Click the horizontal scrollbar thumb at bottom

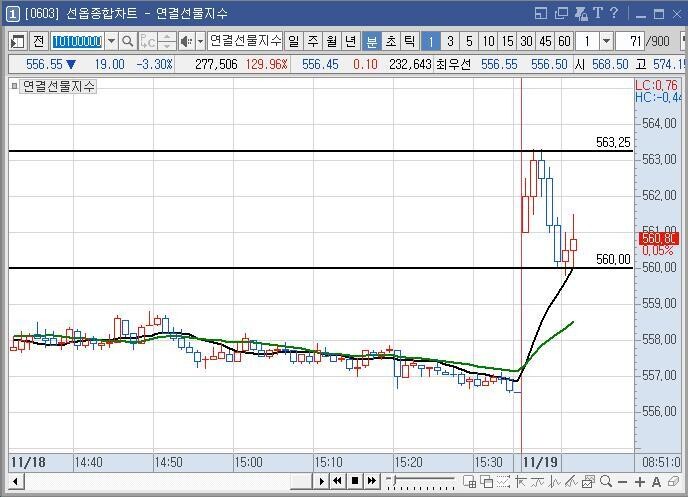(301, 482)
